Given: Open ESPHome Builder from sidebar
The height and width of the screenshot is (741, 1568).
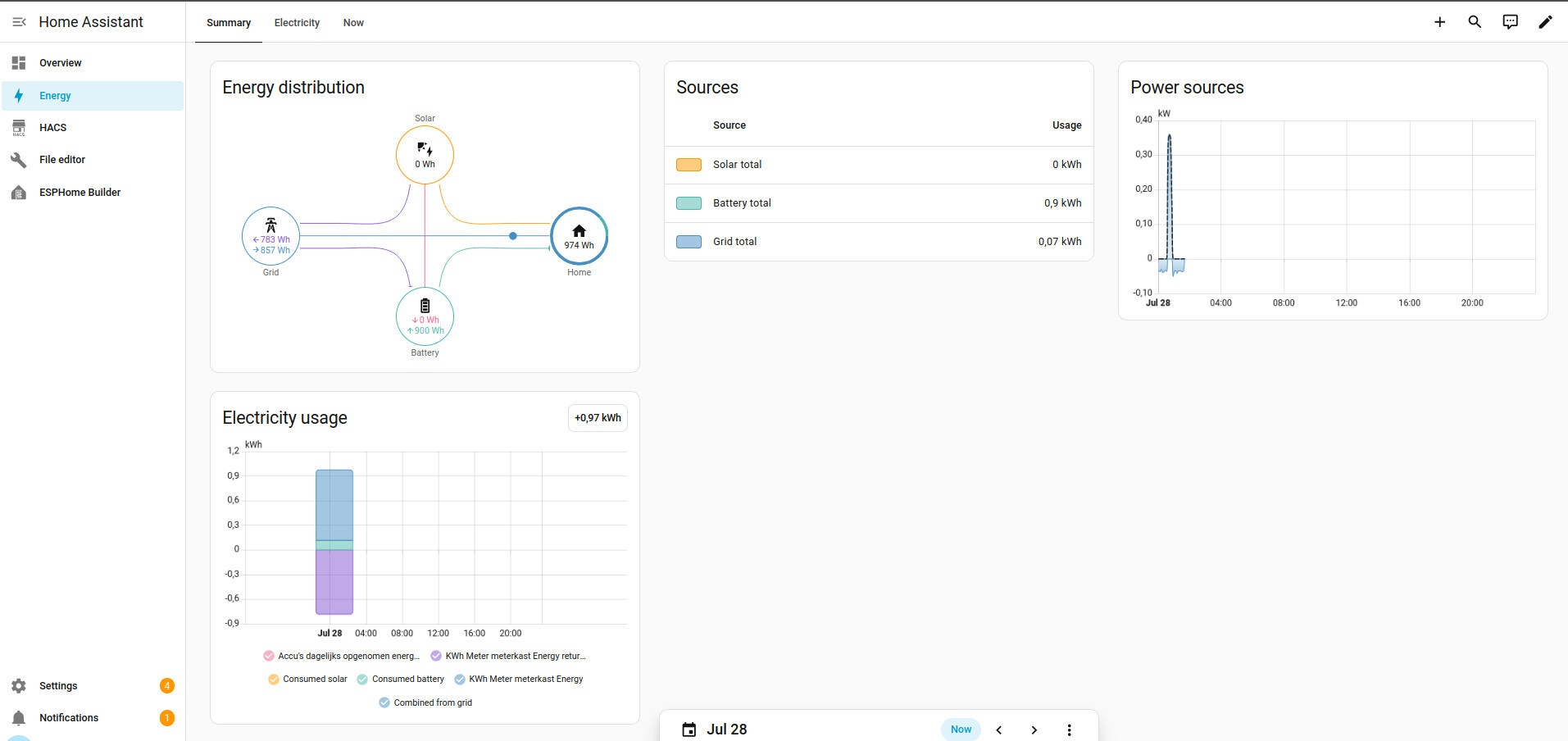Looking at the screenshot, I should point(93,192).
